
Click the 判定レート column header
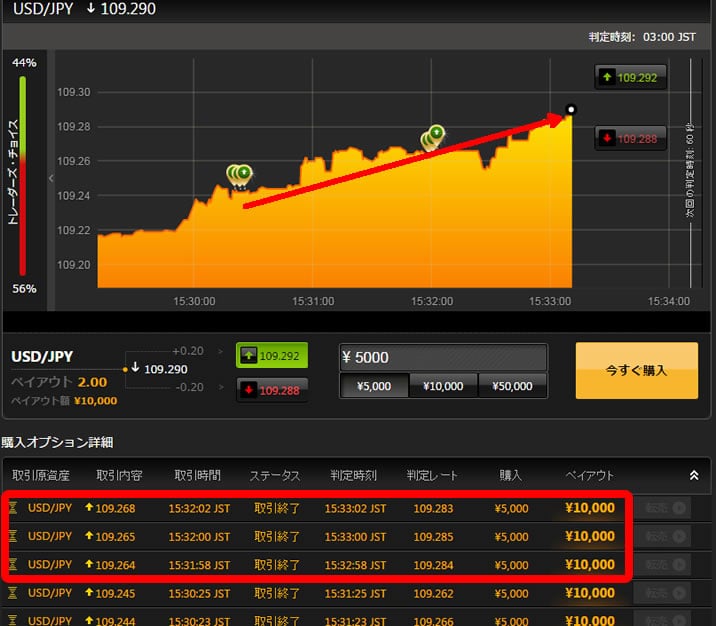[432, 475]
